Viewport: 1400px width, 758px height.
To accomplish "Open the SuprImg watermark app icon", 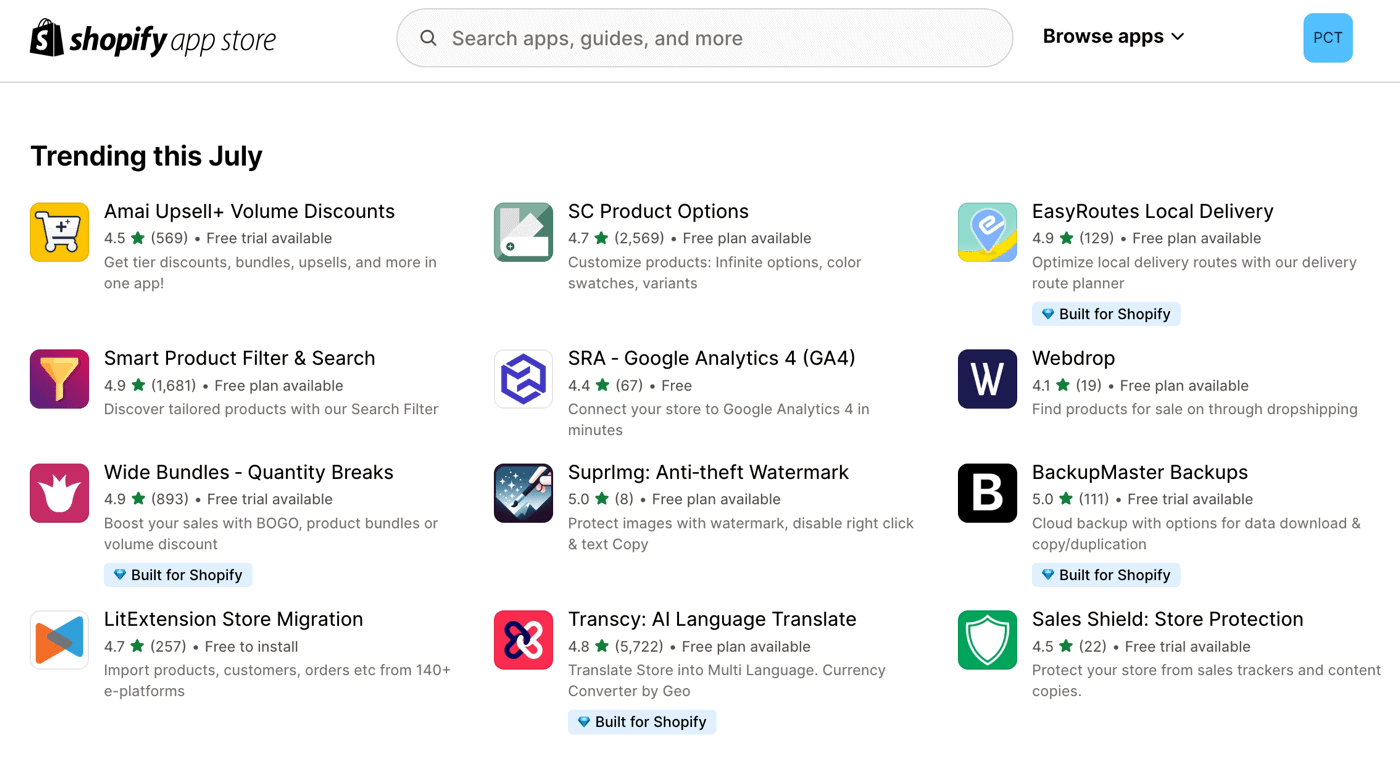I will [523, 493].
